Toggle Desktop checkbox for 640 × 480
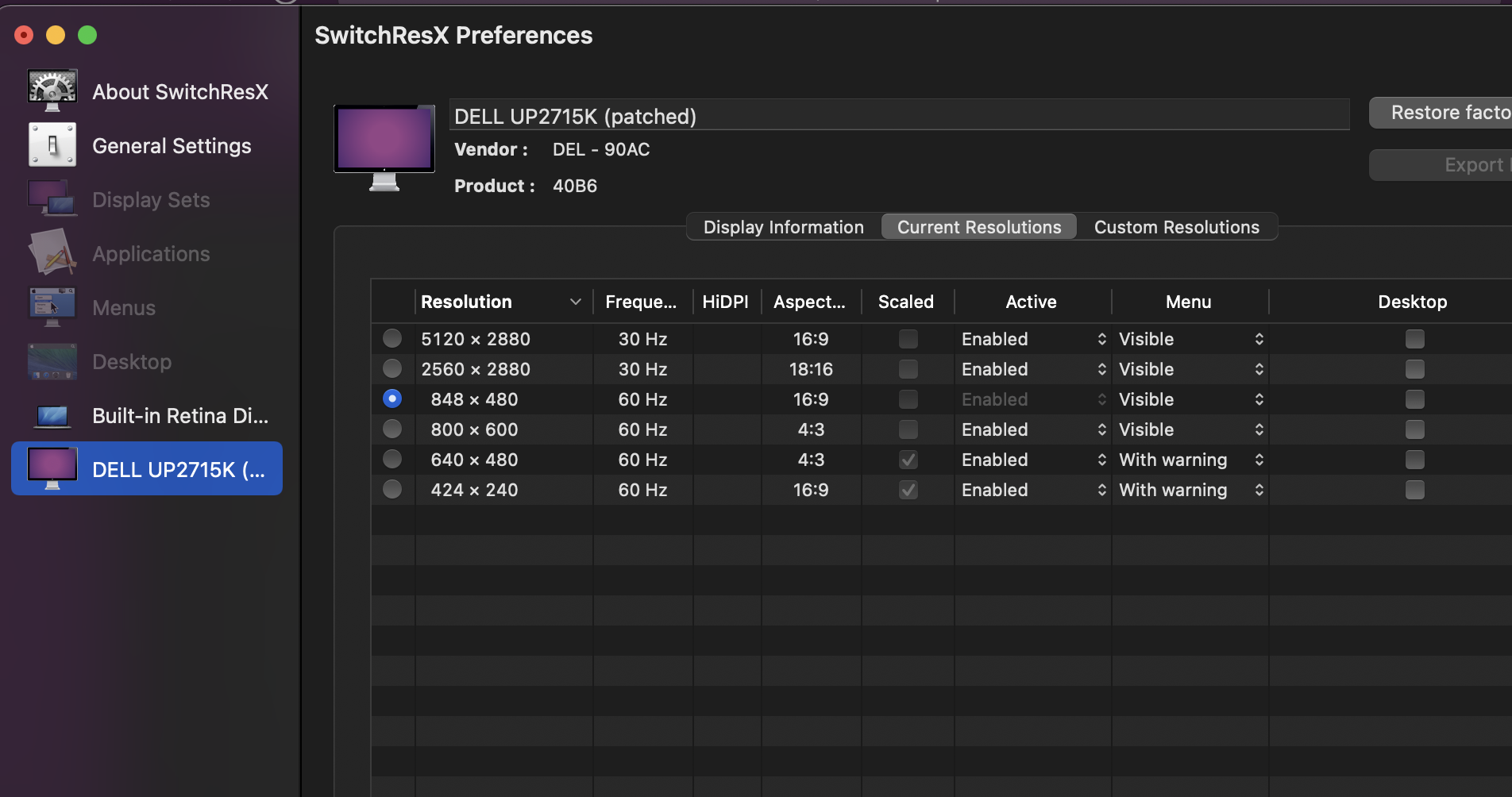This screenshot has width=1512, height=797. pyautogui.click(x=1415, y=460)
